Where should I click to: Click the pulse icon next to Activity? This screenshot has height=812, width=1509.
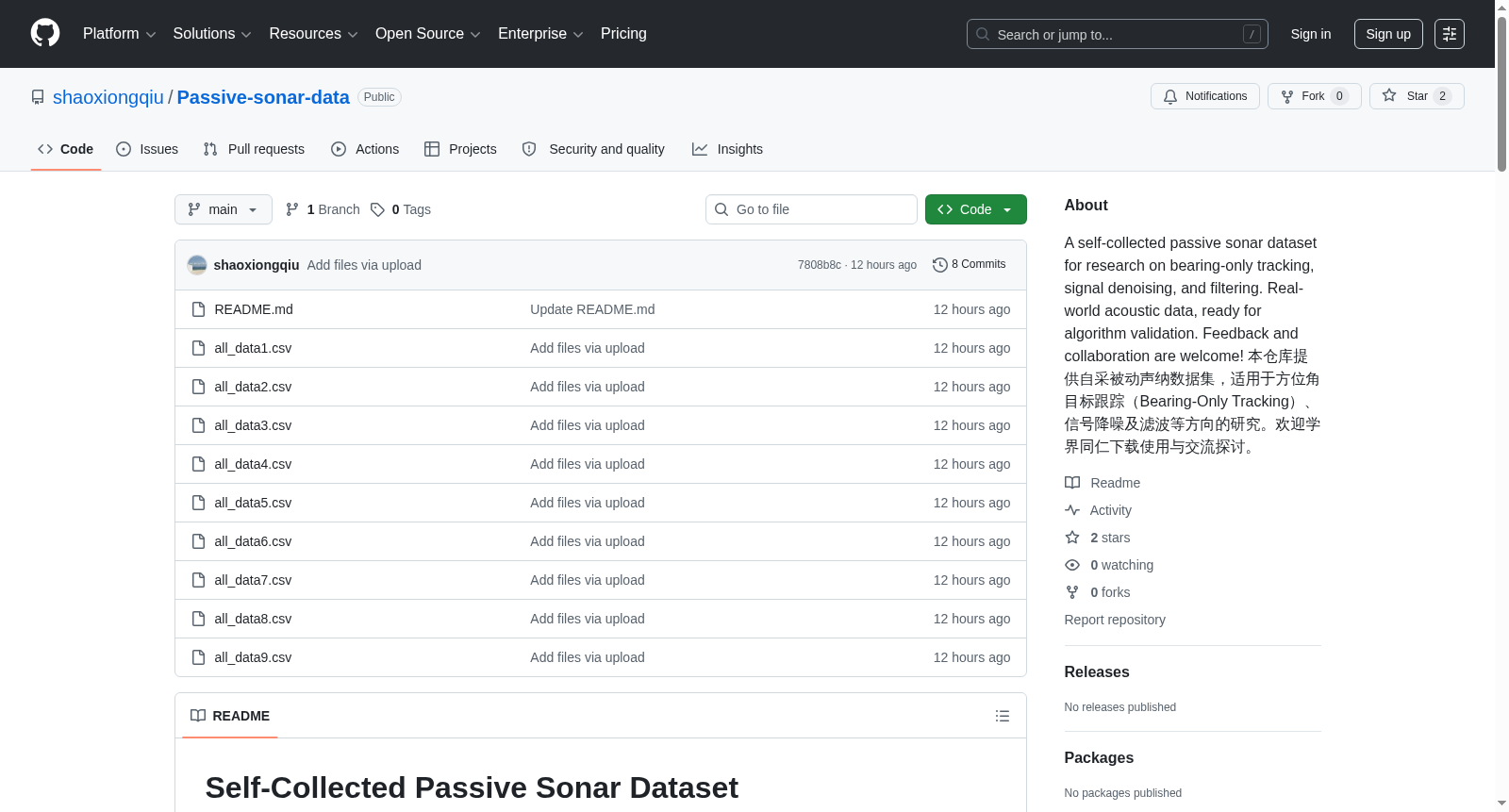pos(1072,510)
